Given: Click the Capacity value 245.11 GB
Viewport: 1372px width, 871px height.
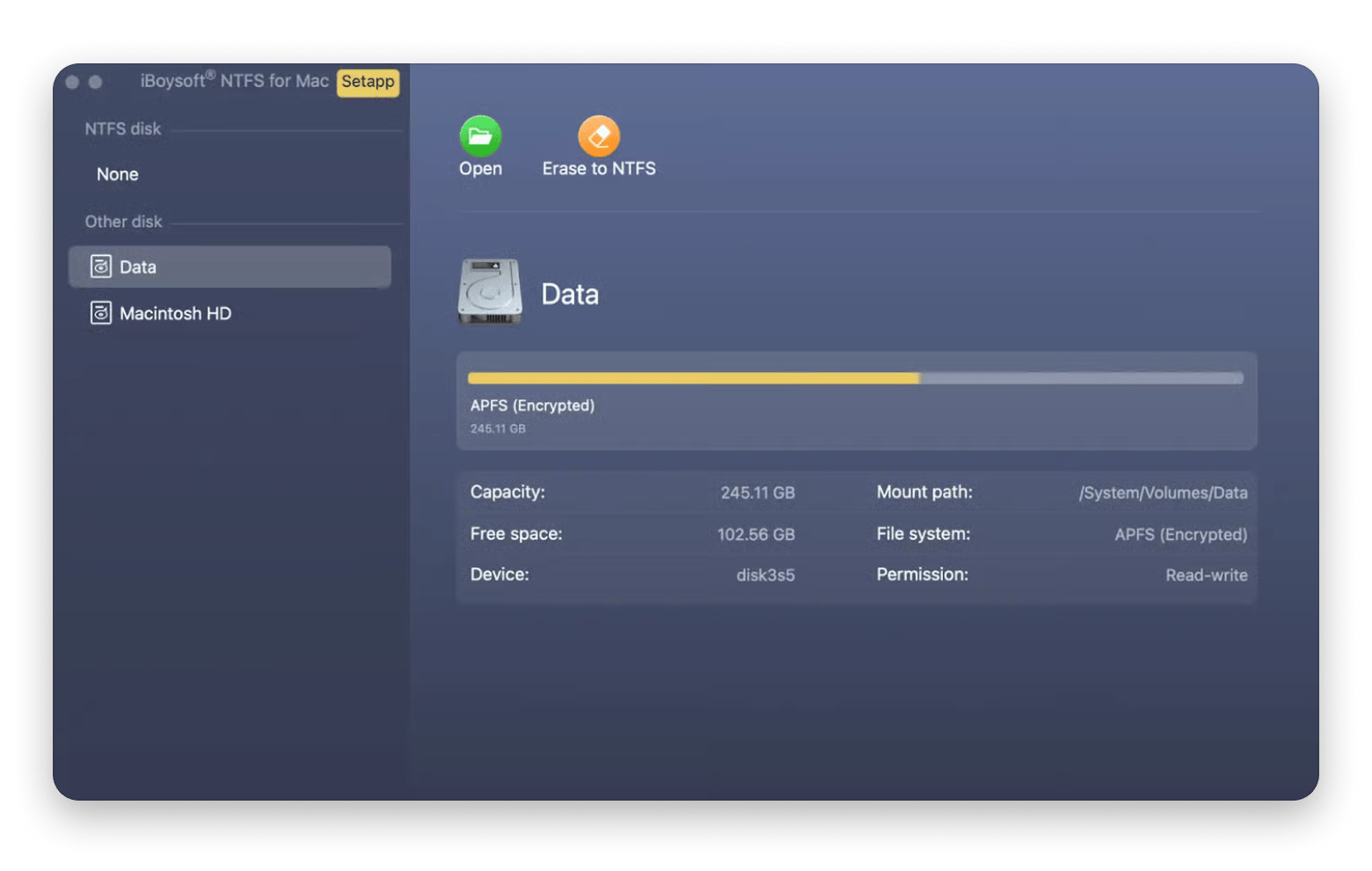Looking at the screenshot, I should [x=757, y=493].
